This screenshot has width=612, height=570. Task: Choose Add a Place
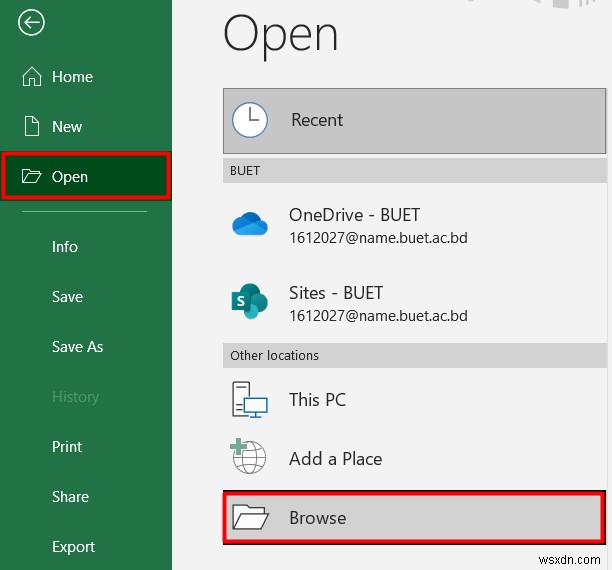click(x=415, y=458)
